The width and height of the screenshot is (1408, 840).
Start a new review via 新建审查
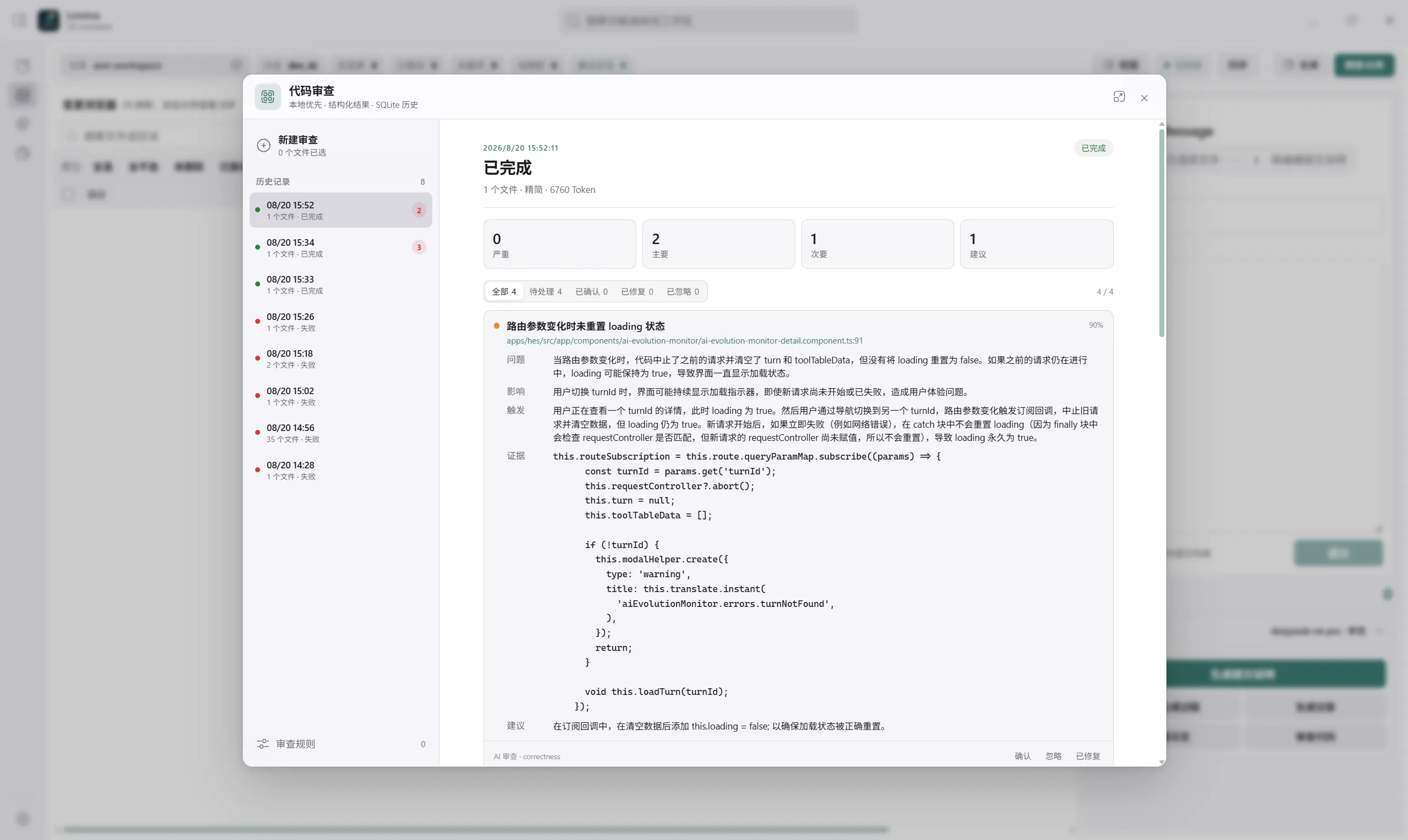pyautogui.click(x=341, y=146)
